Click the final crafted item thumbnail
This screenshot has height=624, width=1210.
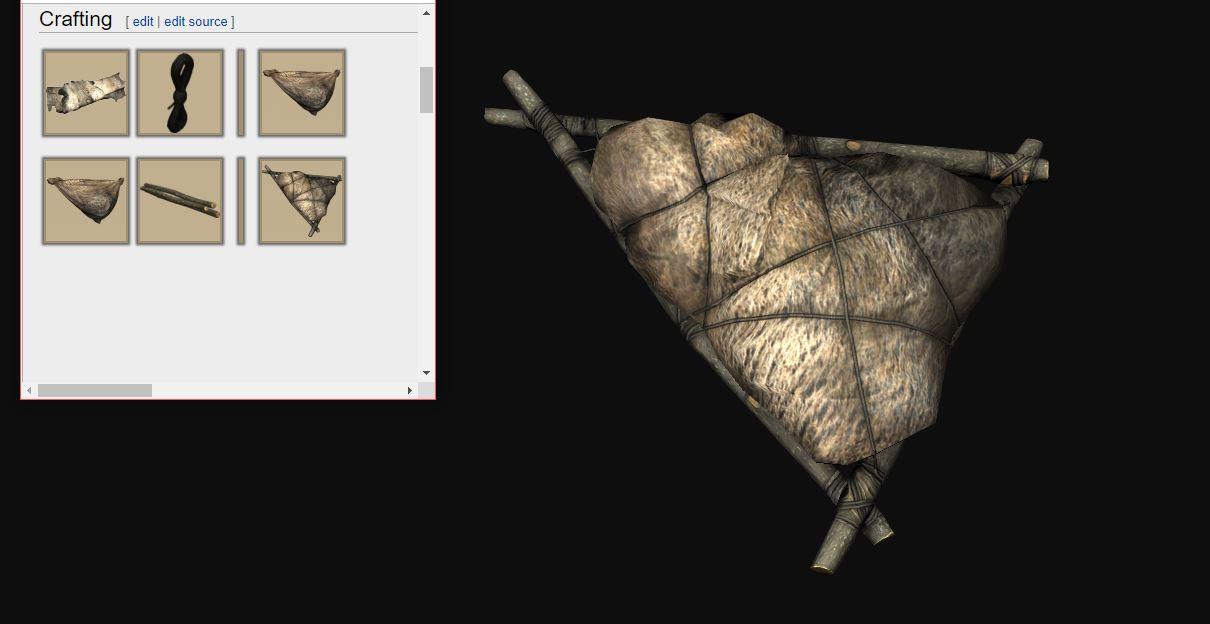pyautogui.click(x=301, y=200)
